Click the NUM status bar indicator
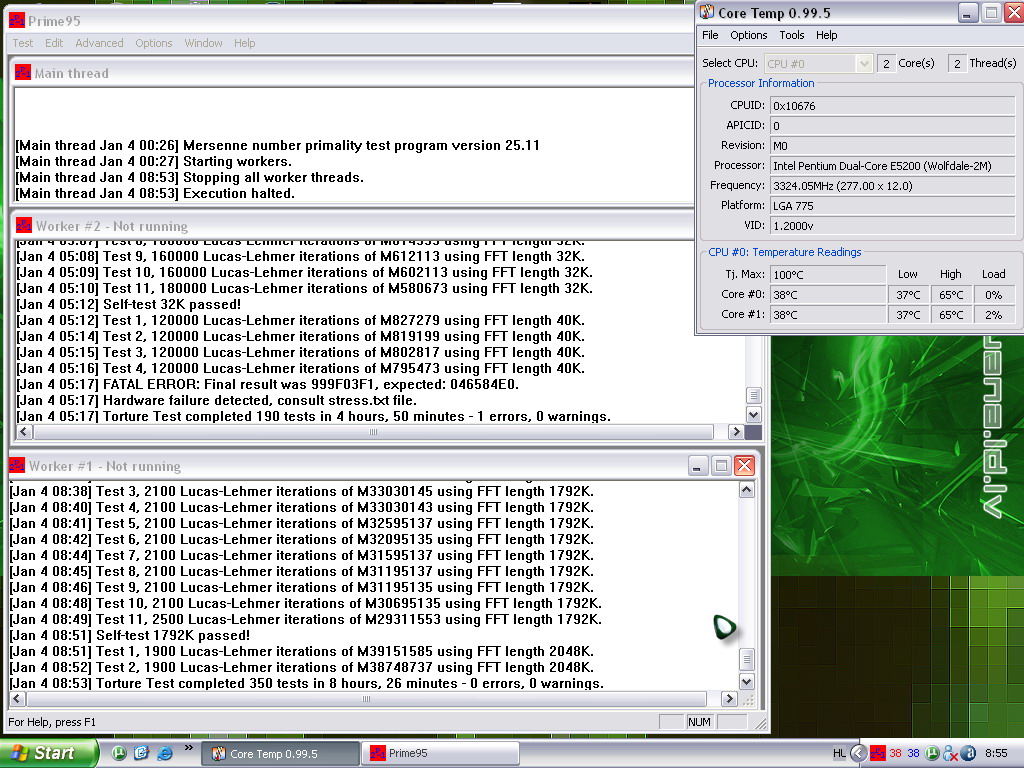Screen dimensions: 1024x768 tap(699, 722)
